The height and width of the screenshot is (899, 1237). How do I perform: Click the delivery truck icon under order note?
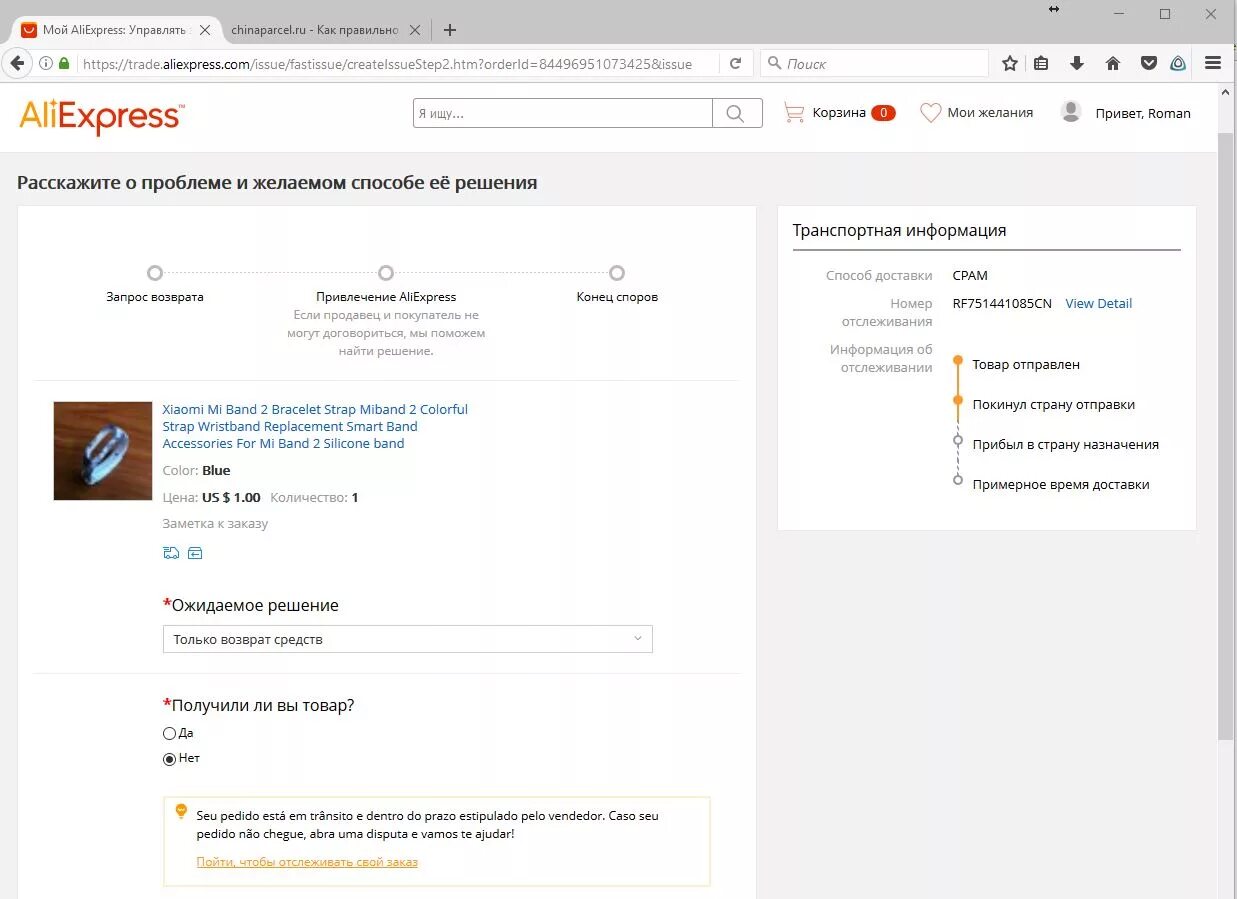pyautogui.click(x=171, y=553)
